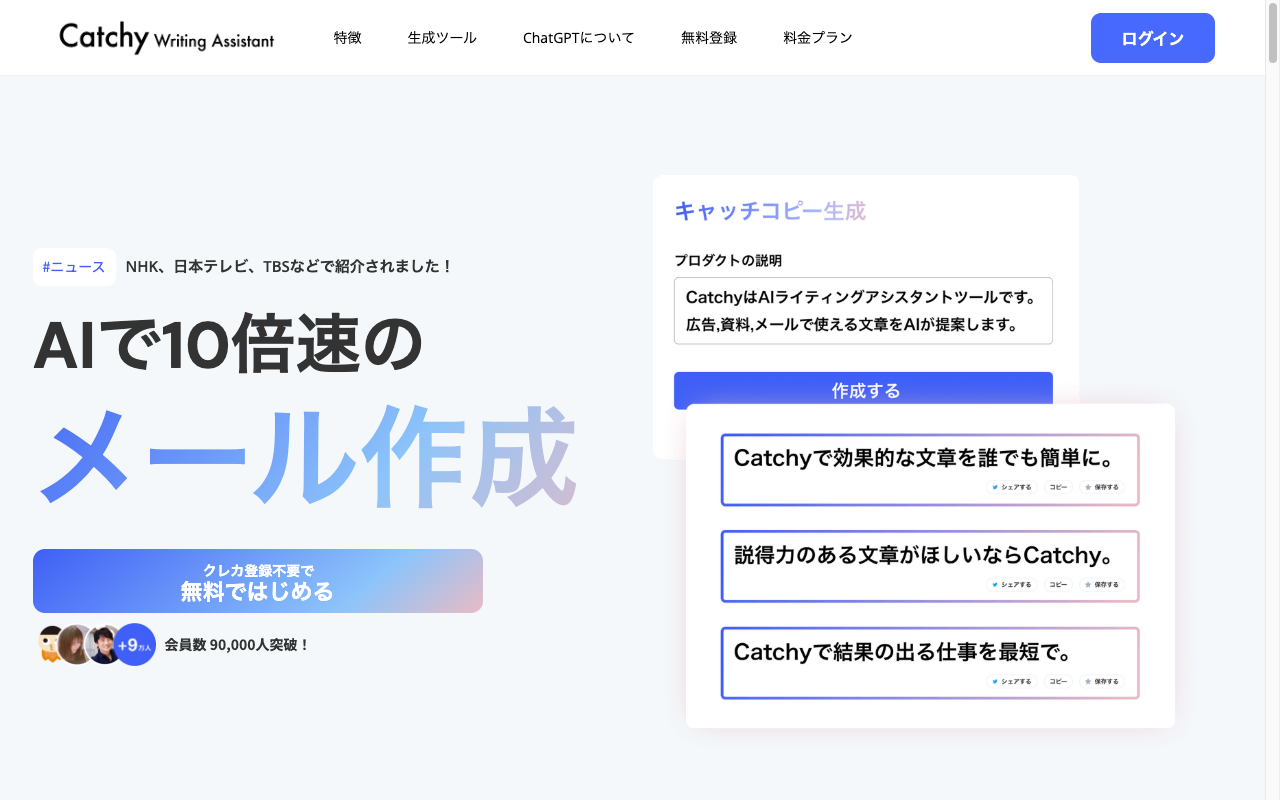This screenshot has width=1280, height=800.
Task: Copy '説得力のある文章がほしいならCatchy。' result
Action: point(1057,585)
